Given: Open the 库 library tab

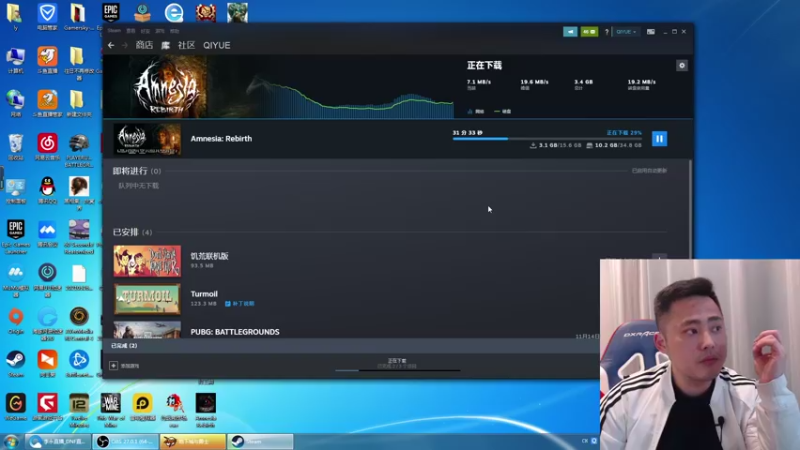Looking at the screenshot, I should click(x=165, y=45).
